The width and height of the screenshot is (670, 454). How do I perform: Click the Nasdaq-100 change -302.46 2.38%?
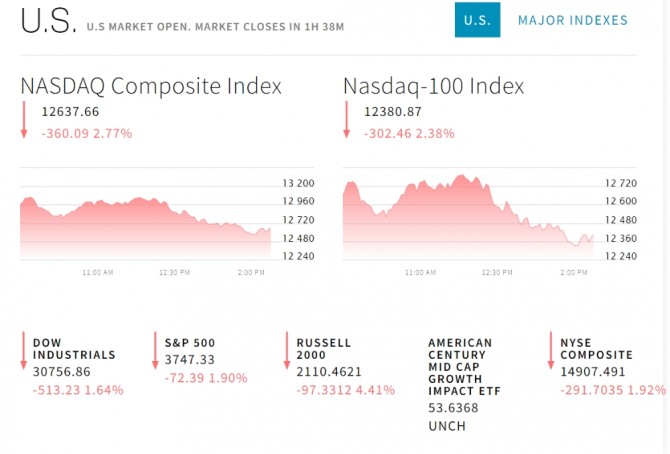(x=409, y=133)
